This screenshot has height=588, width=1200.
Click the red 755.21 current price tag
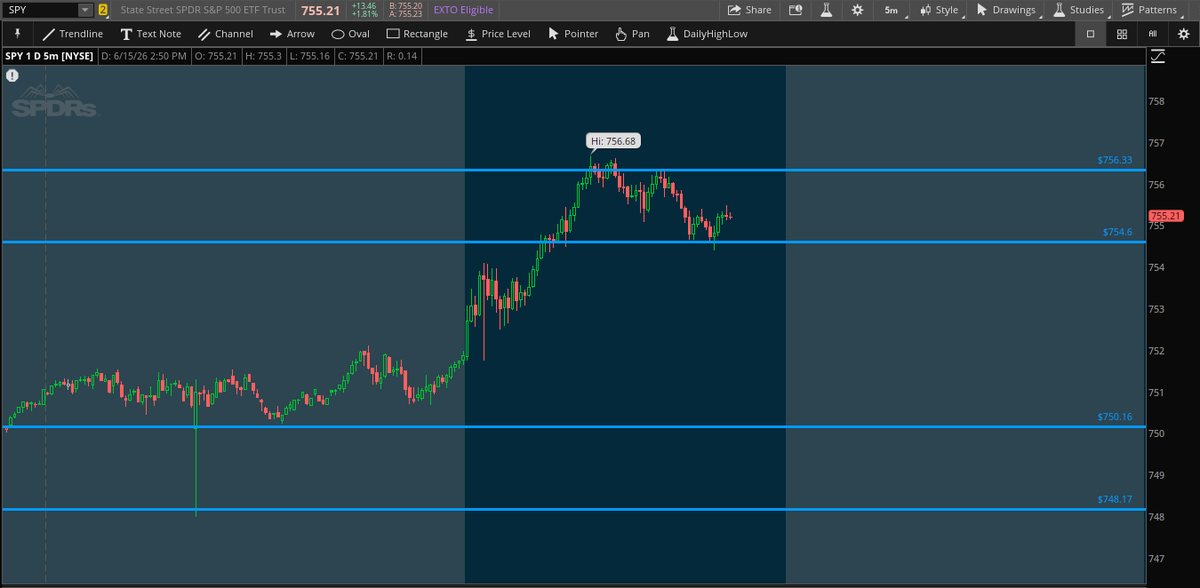click(x=1166, y=216)
